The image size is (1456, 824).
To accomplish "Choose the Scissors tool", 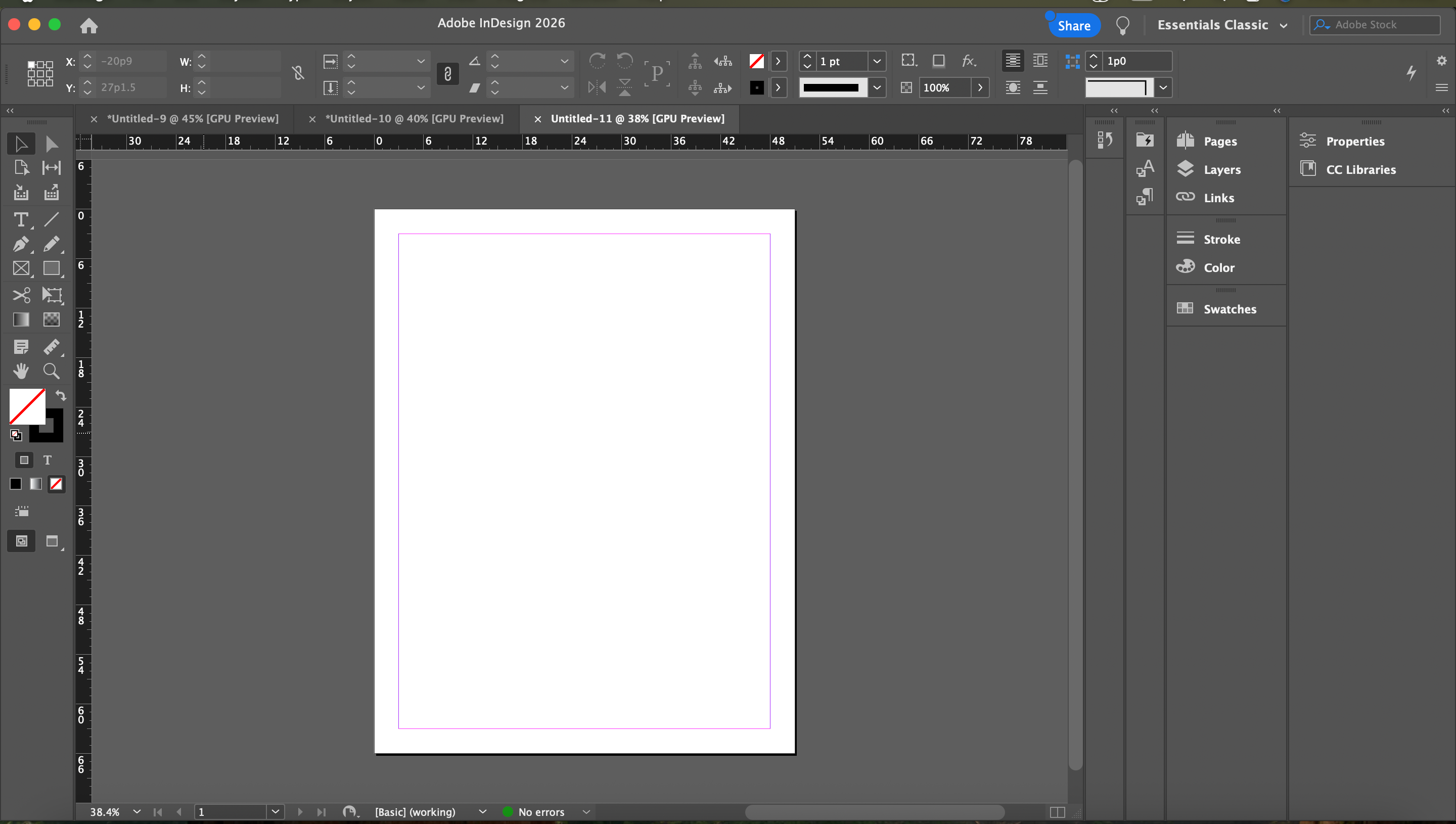I will point(21,295).
